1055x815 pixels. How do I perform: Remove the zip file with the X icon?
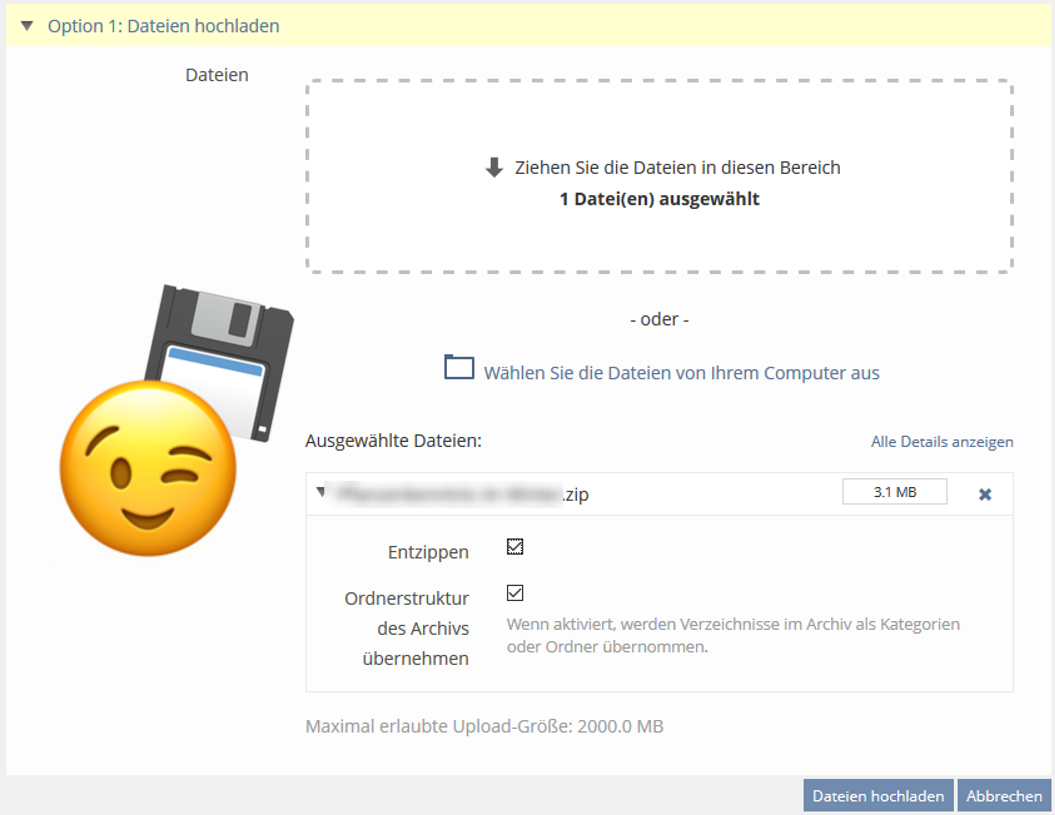coord(985,494)
